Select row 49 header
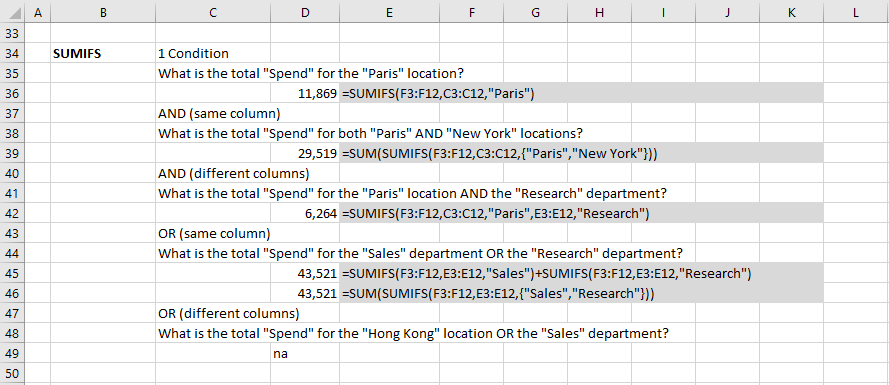Screen dimensions: 889x385 coord(12,353)
